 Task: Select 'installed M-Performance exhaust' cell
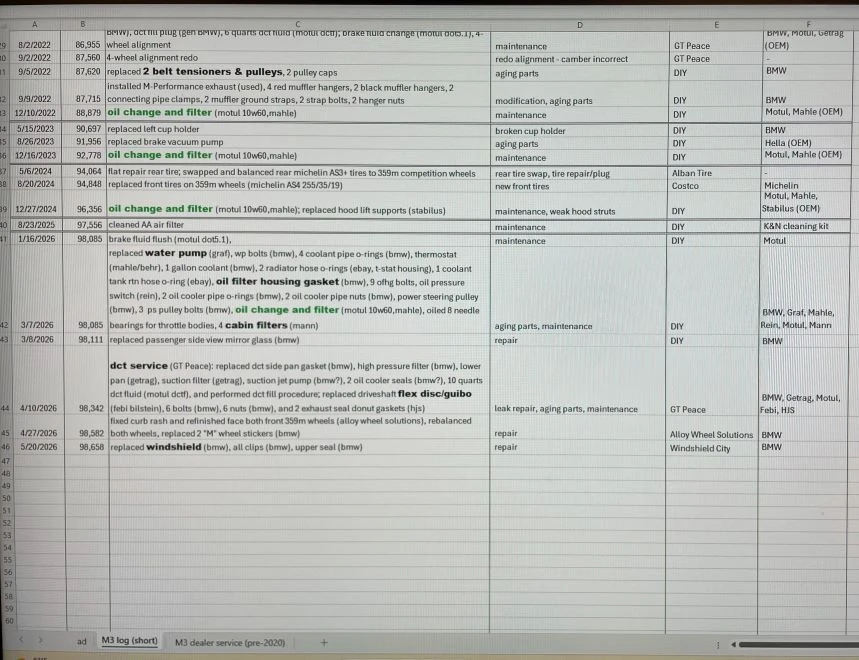coord(298,94)
